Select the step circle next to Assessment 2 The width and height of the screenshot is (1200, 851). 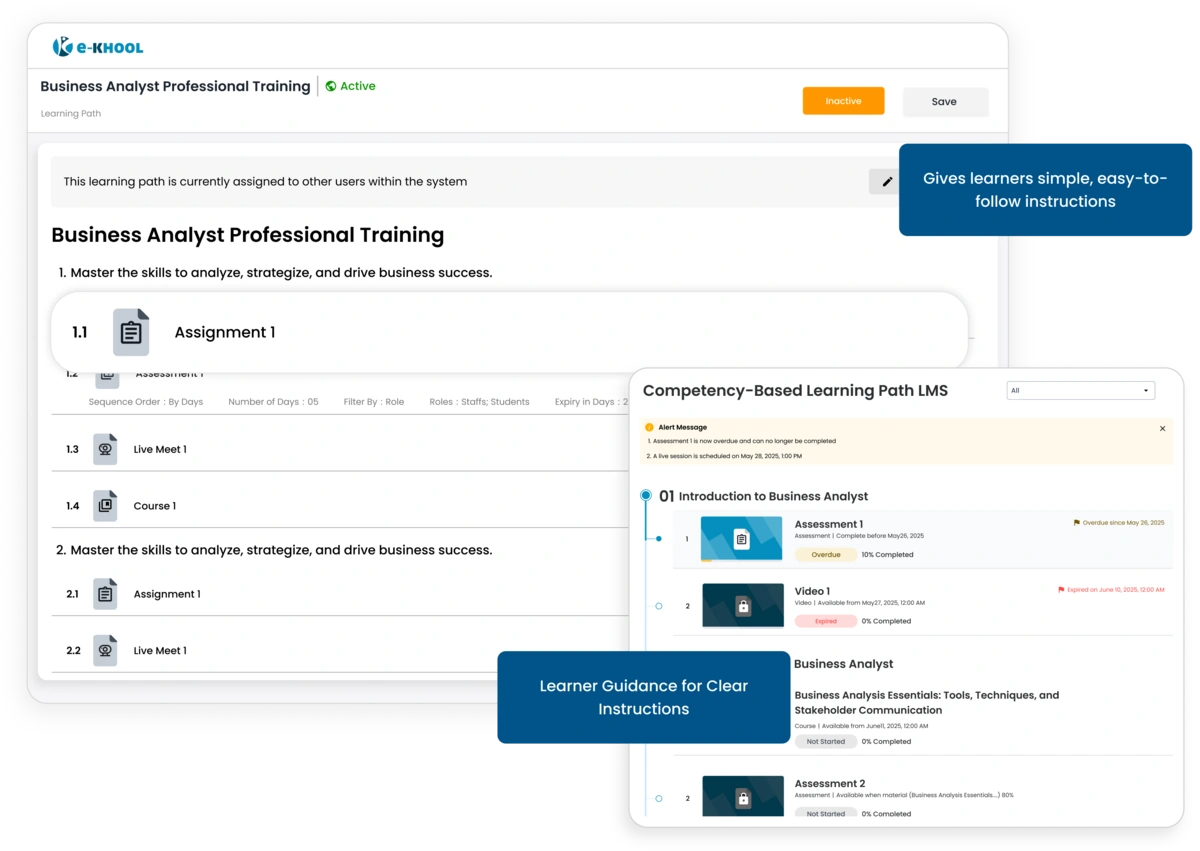(x=657, y=798)
